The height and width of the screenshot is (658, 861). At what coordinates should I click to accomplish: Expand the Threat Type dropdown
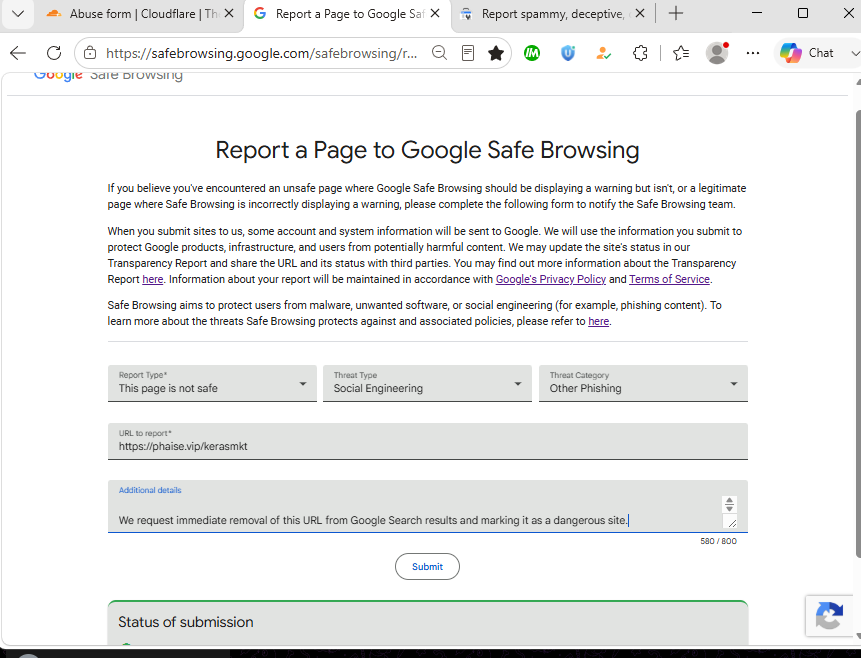click(427, 383)
